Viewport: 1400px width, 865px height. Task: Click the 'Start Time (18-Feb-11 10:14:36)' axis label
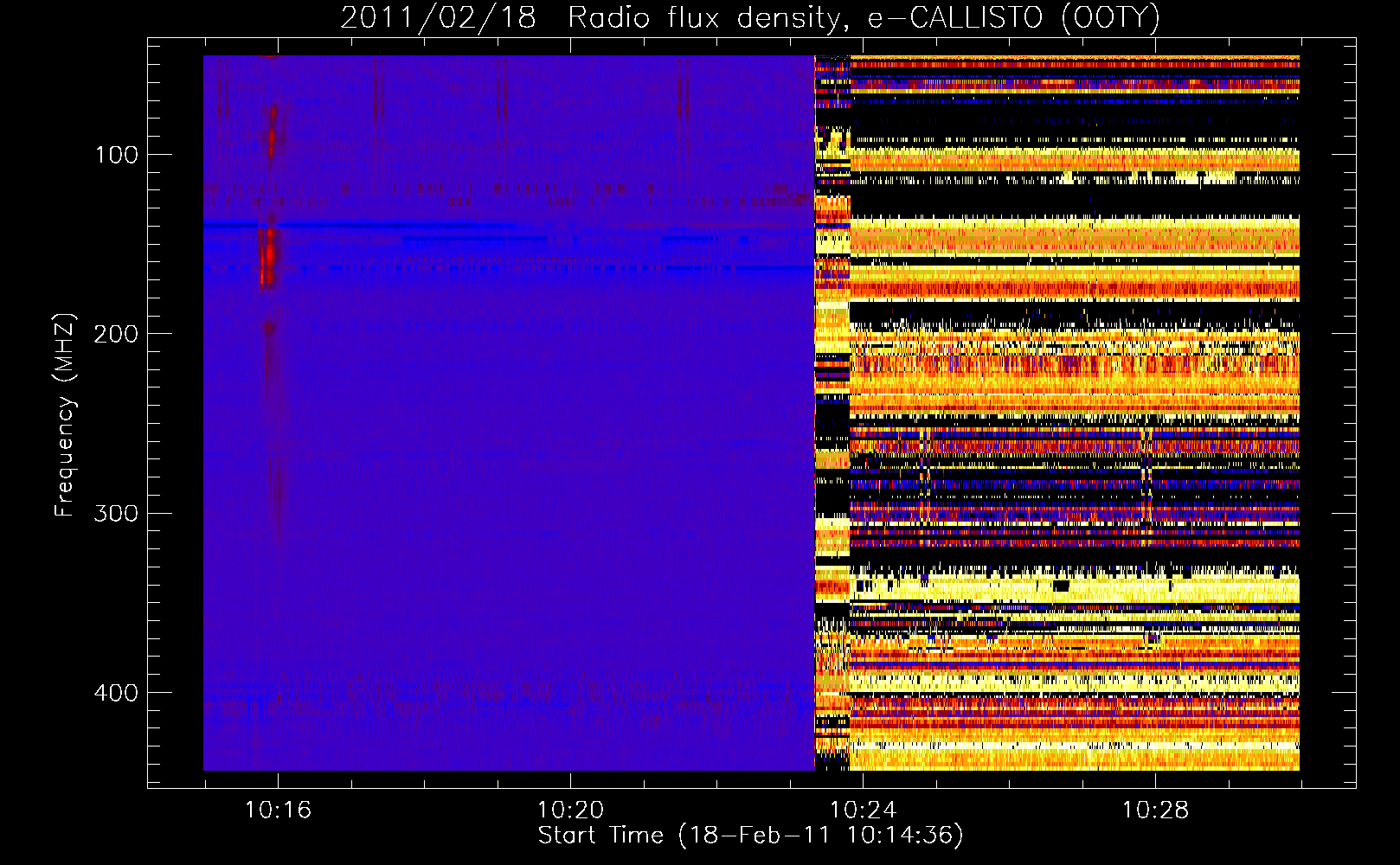point(750,836)
